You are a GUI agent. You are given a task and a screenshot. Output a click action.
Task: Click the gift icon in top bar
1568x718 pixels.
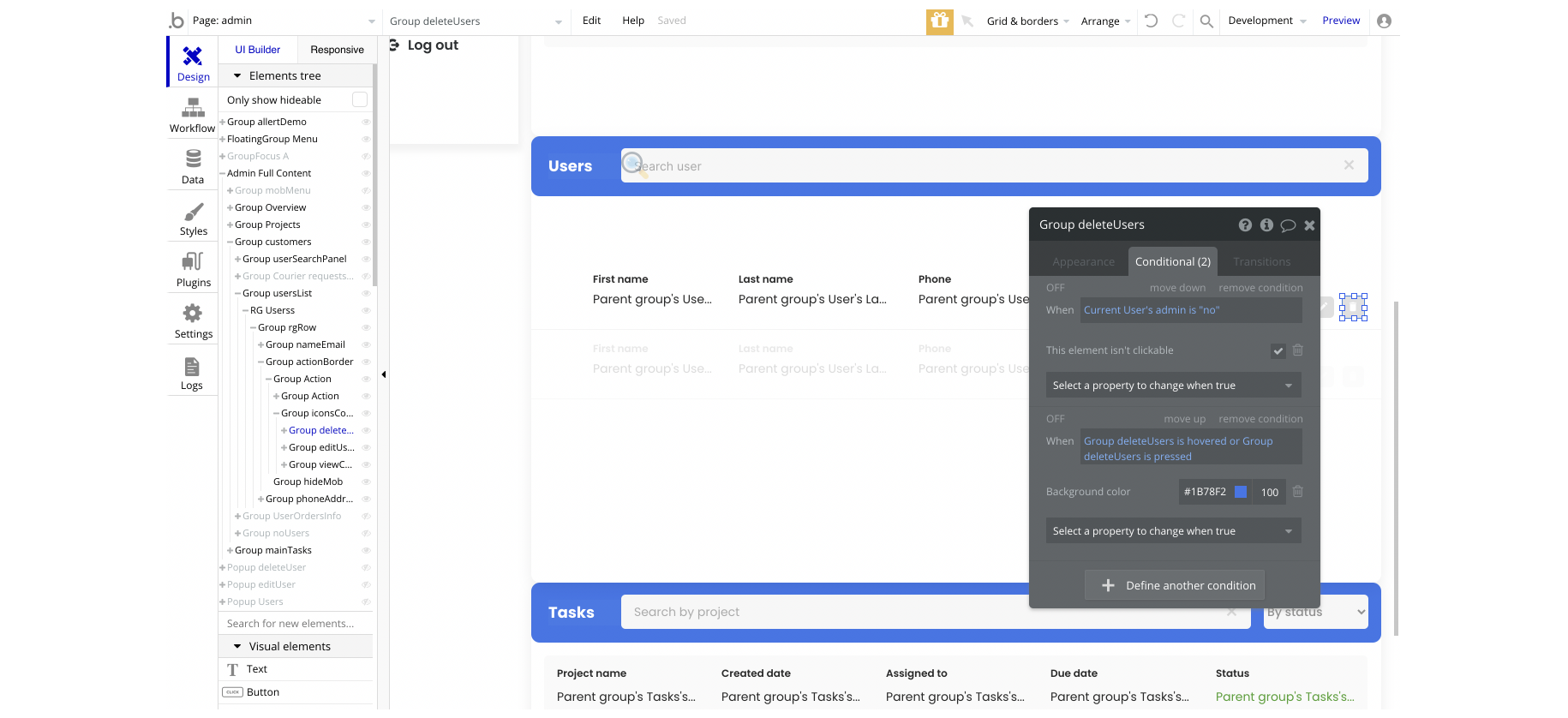click(939, 21)
